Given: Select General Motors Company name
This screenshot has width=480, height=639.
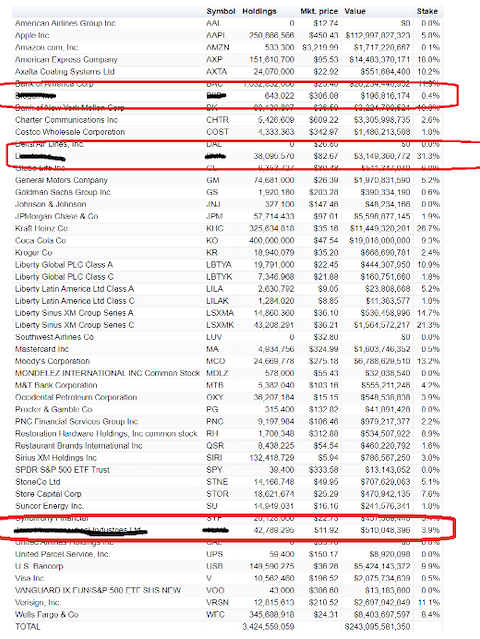Looking at the screenshot, I should tap(61, 180).
